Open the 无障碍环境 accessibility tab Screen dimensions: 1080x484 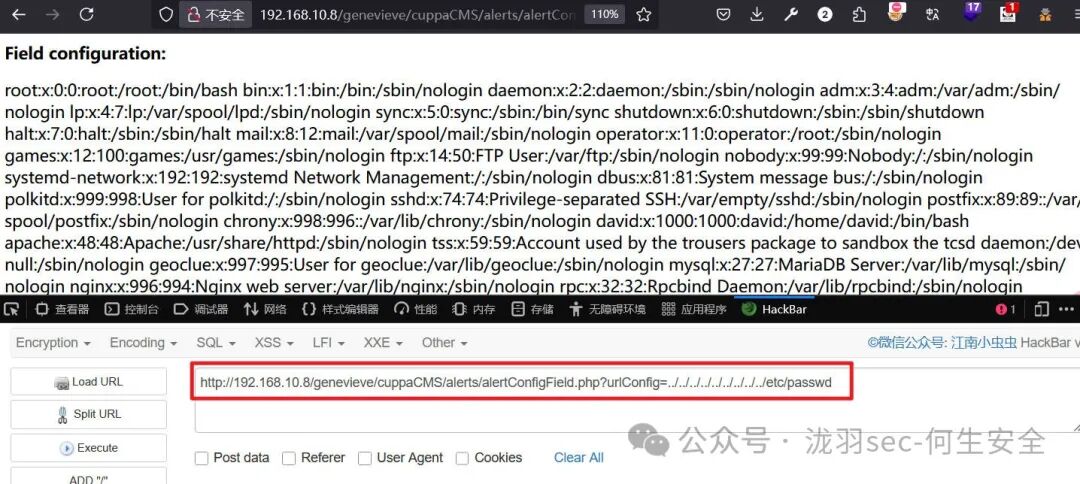tap(608, 309)
